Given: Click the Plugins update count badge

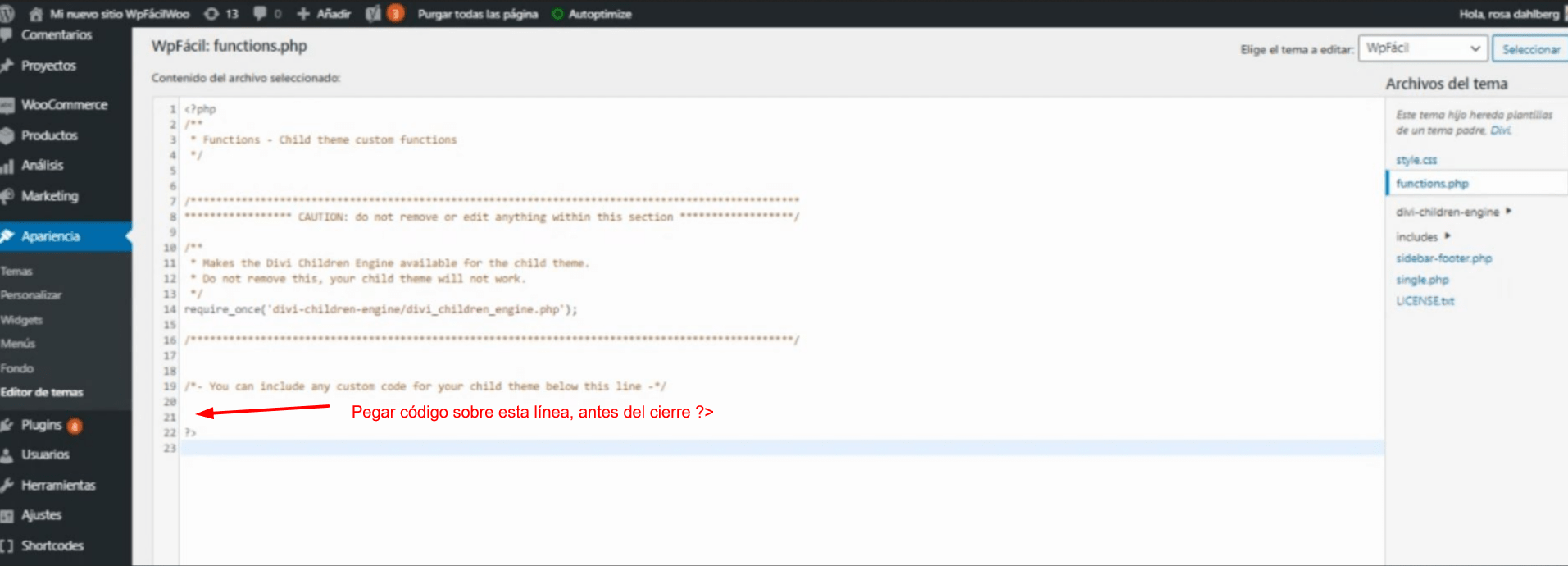Looking at the screenshot, I should pos(75,426).
